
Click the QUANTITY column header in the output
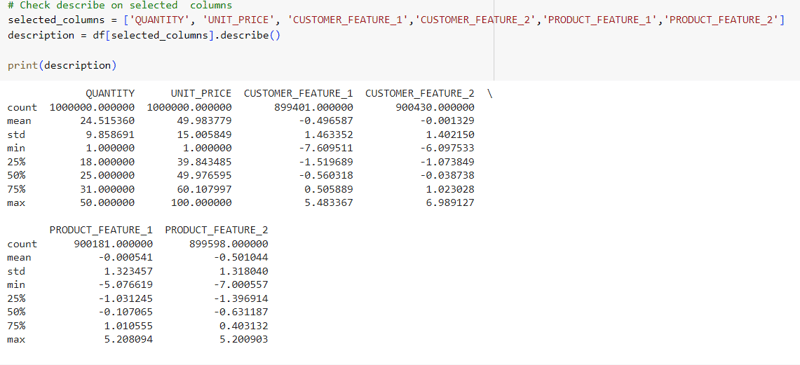[x=110, y=93]
